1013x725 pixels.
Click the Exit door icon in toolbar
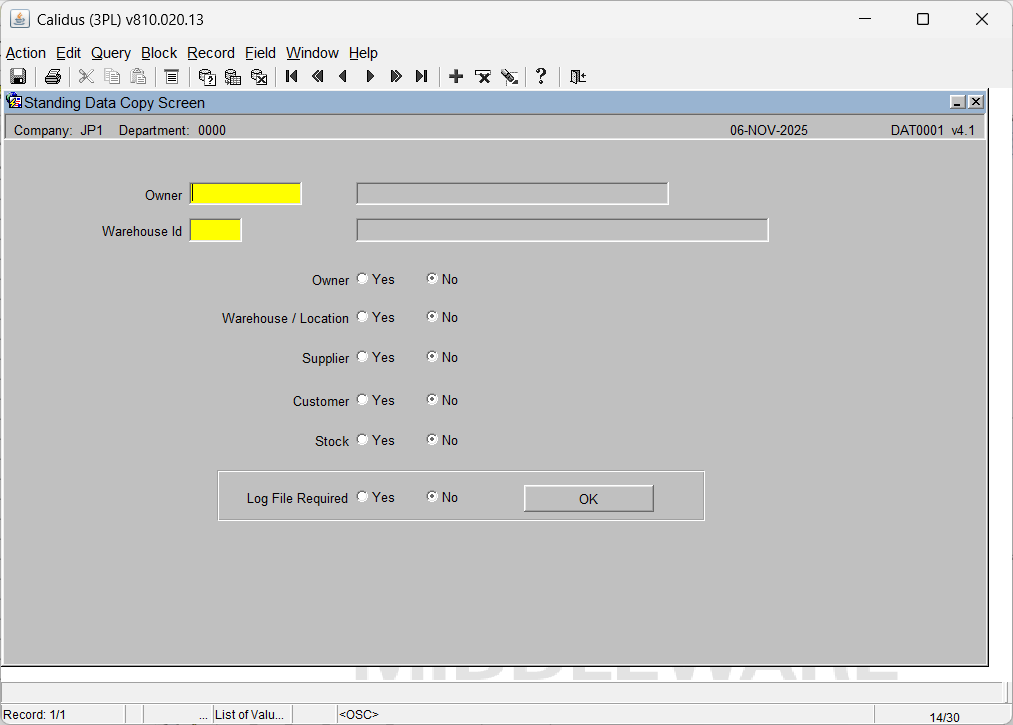(577, 77)
